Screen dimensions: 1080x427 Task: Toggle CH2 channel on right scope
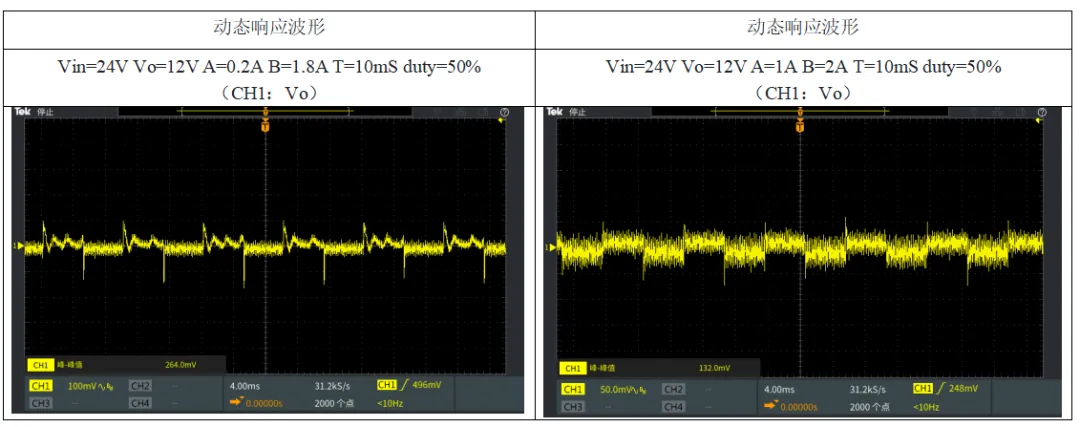click(673, 389)
